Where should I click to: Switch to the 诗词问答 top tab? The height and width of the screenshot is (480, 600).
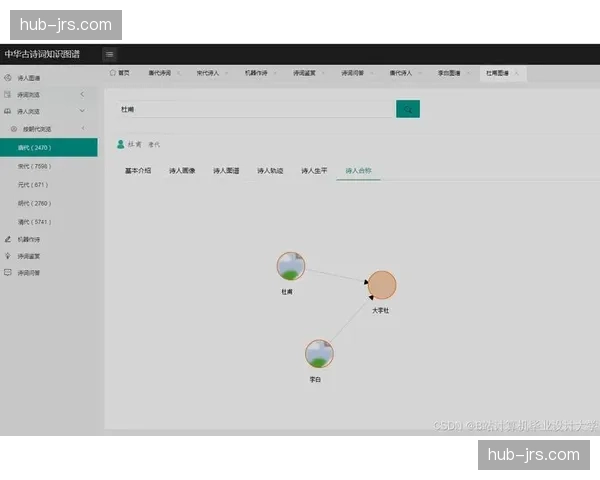(x=352, y=73)
